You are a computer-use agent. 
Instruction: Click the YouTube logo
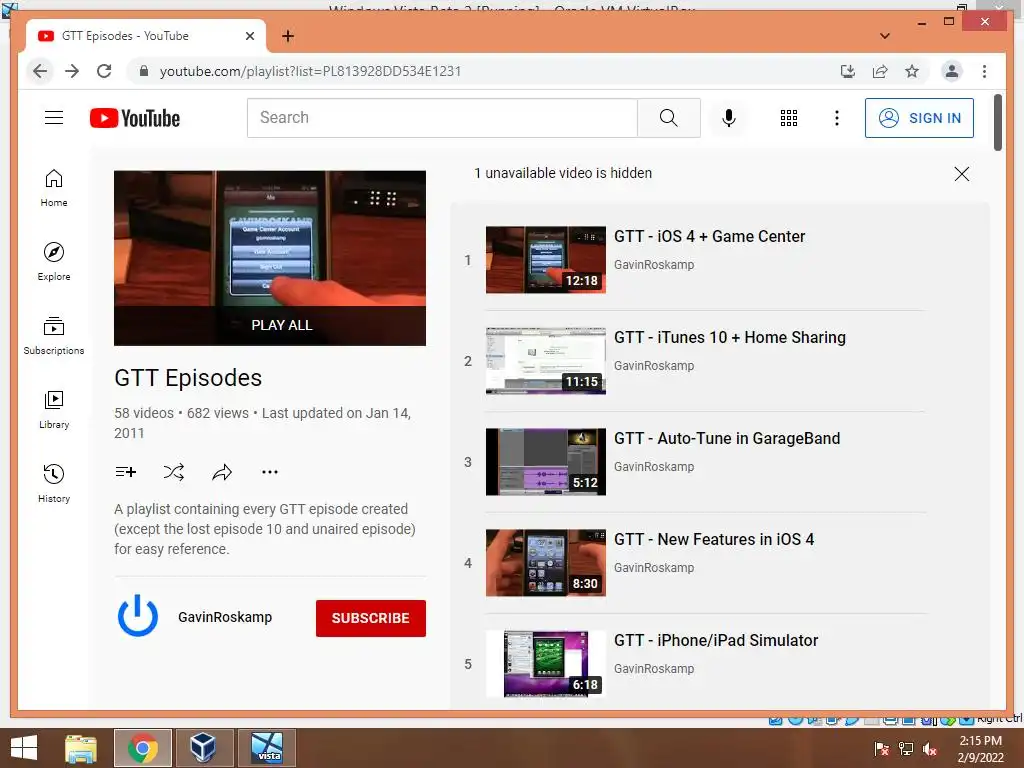(x=135, y=118)
